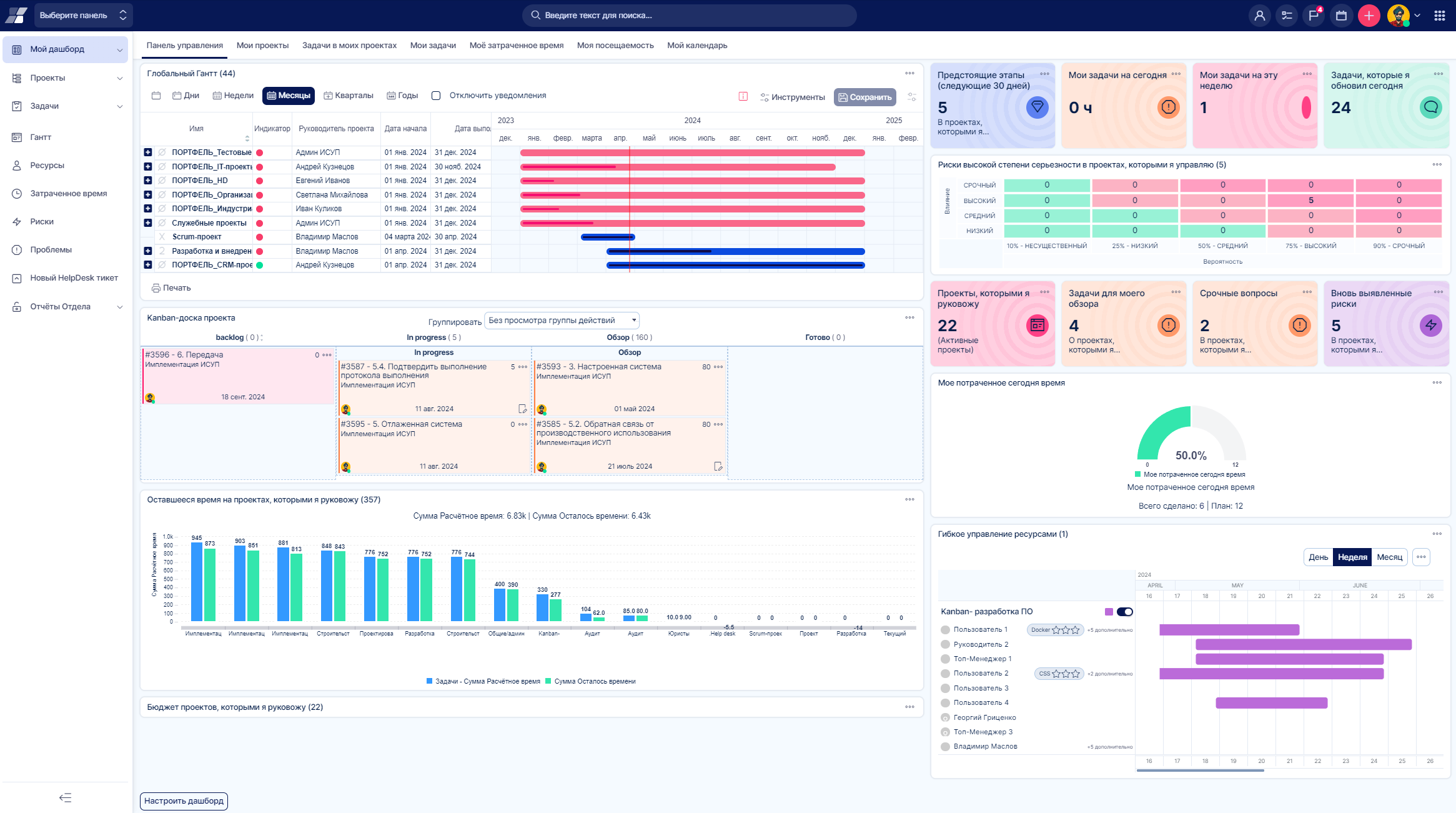Switch to Мои задачи tab
The height and width of the screenshot is (813, 1456).
point(433,46)
